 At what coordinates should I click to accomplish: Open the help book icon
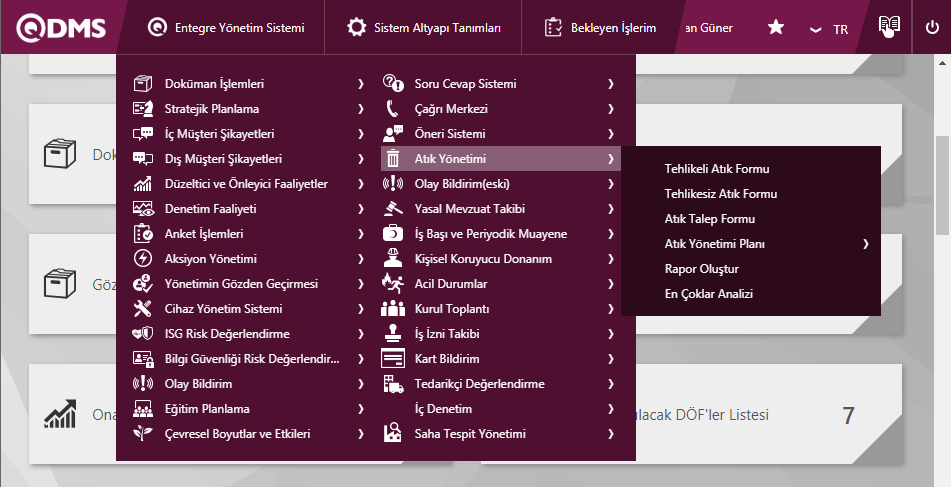[888, 27]
